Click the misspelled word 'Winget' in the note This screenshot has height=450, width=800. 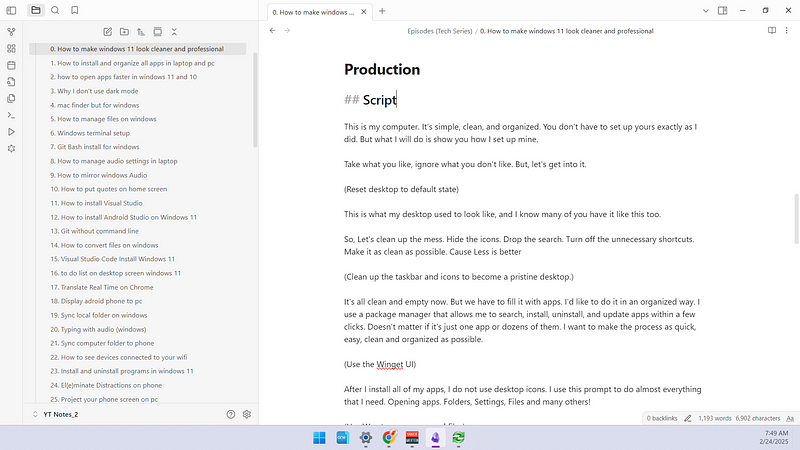pyautogui.click(x=390, y=364)
